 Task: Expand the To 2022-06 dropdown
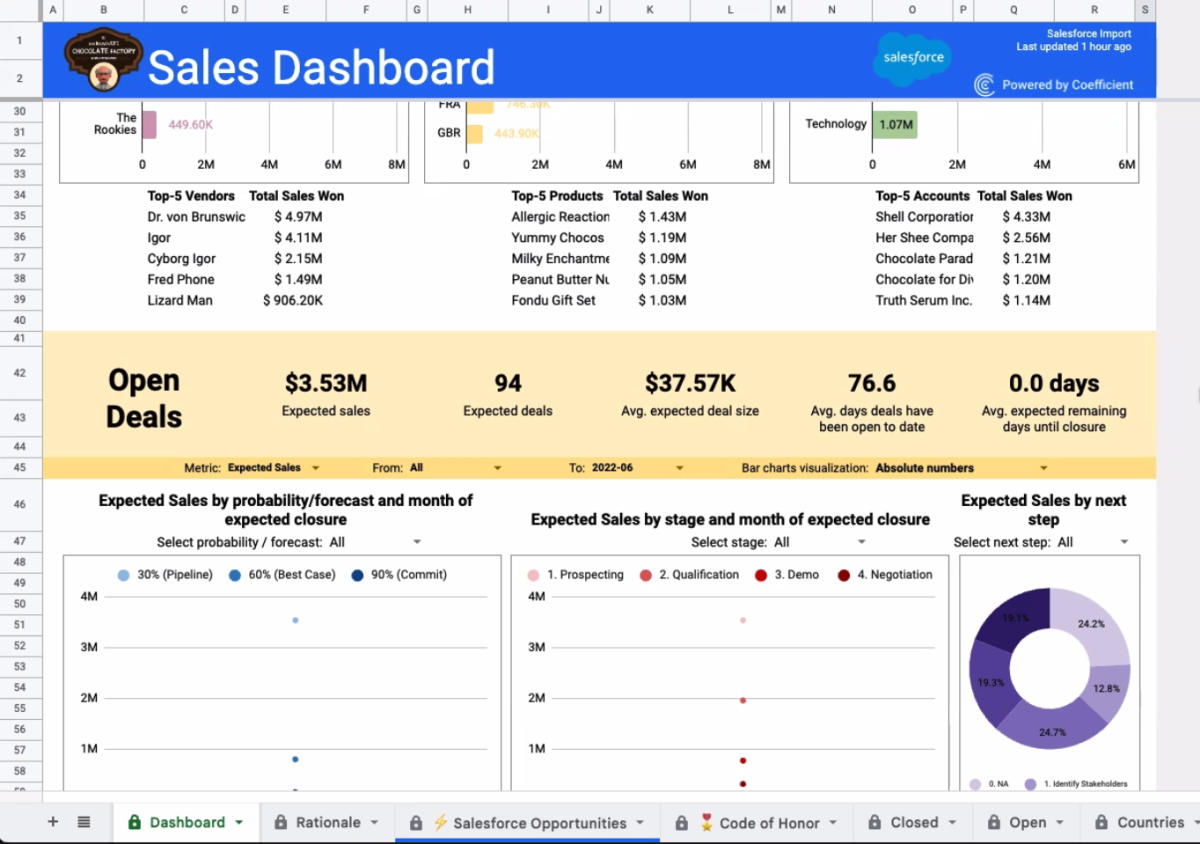680,468
